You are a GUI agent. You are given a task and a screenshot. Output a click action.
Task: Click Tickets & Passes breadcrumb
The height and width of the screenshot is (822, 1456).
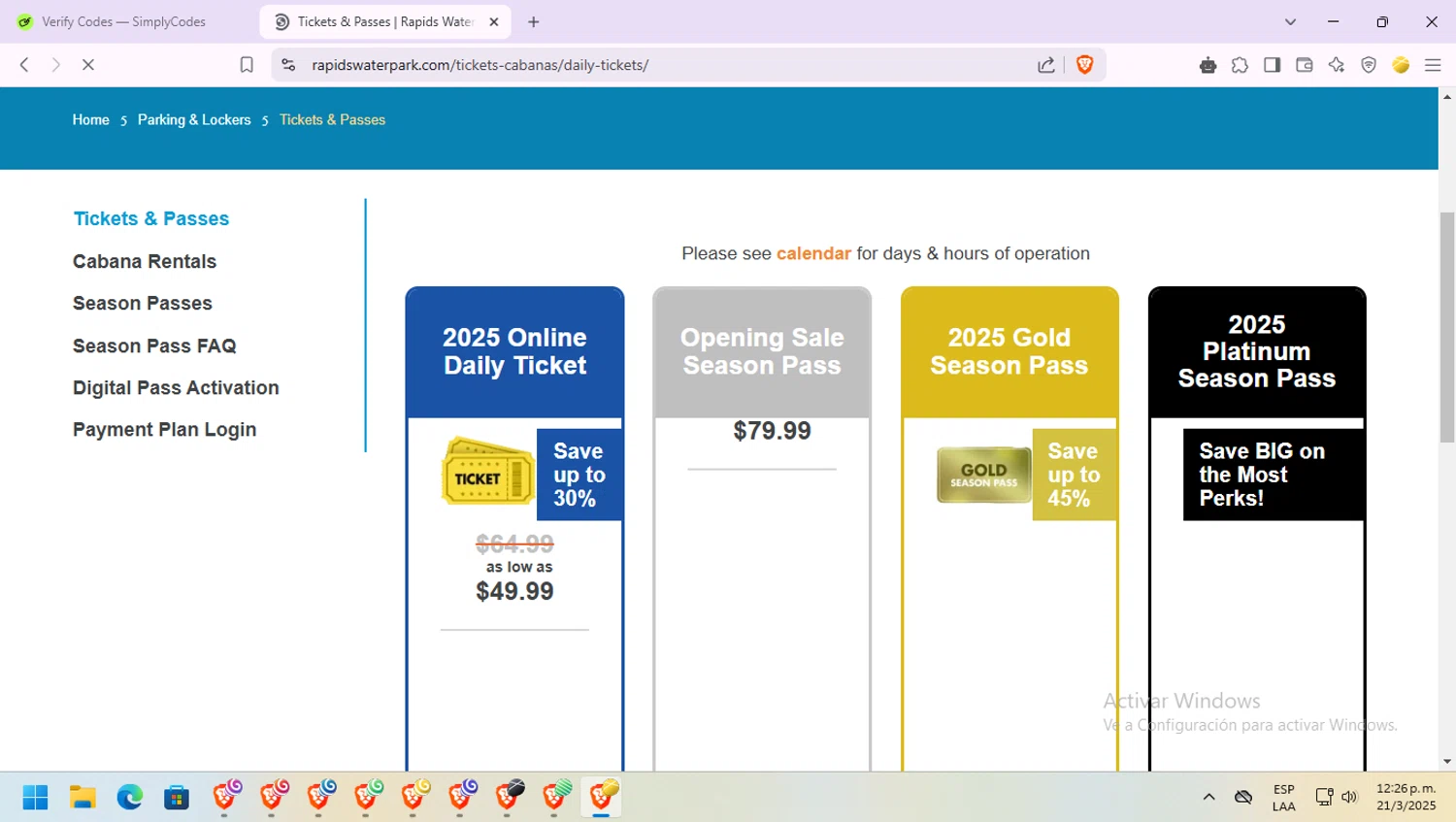333,119
